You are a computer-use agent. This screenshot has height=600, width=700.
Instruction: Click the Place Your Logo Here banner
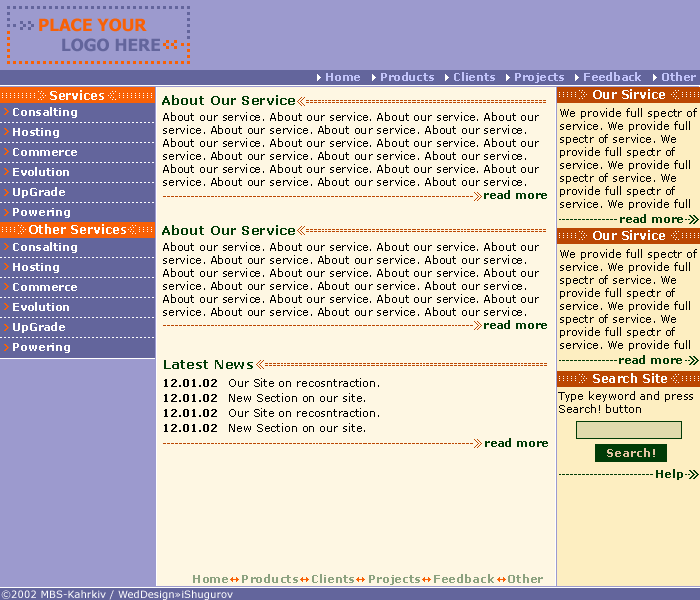99,35
